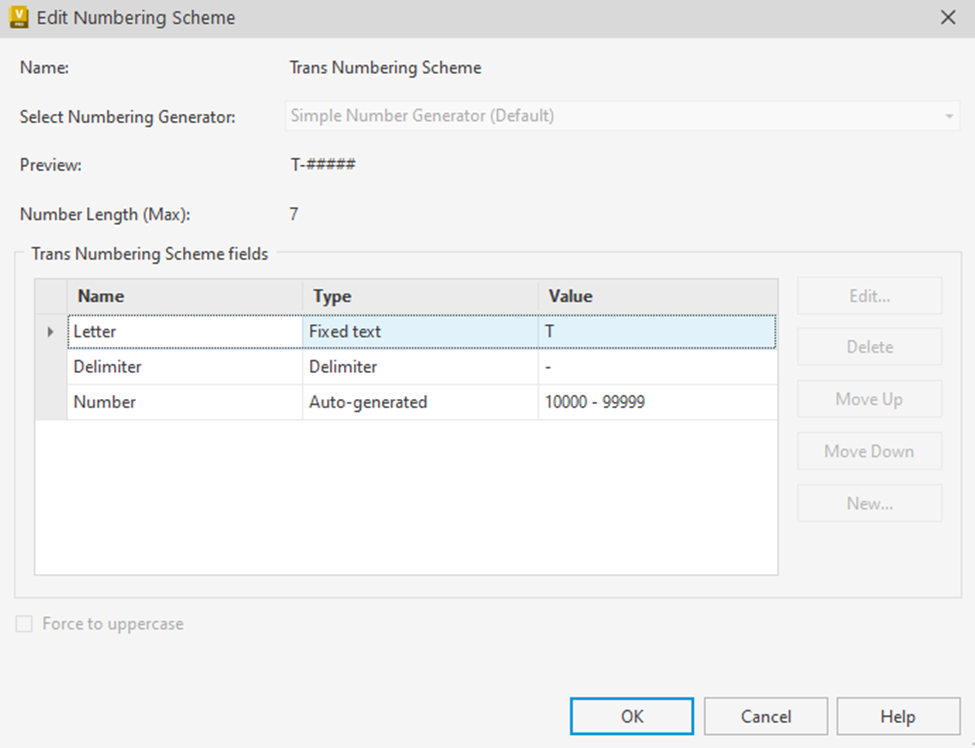The image size is (975, 748).
Task: Click the Edit... button
Action: [x=869, y=296]
